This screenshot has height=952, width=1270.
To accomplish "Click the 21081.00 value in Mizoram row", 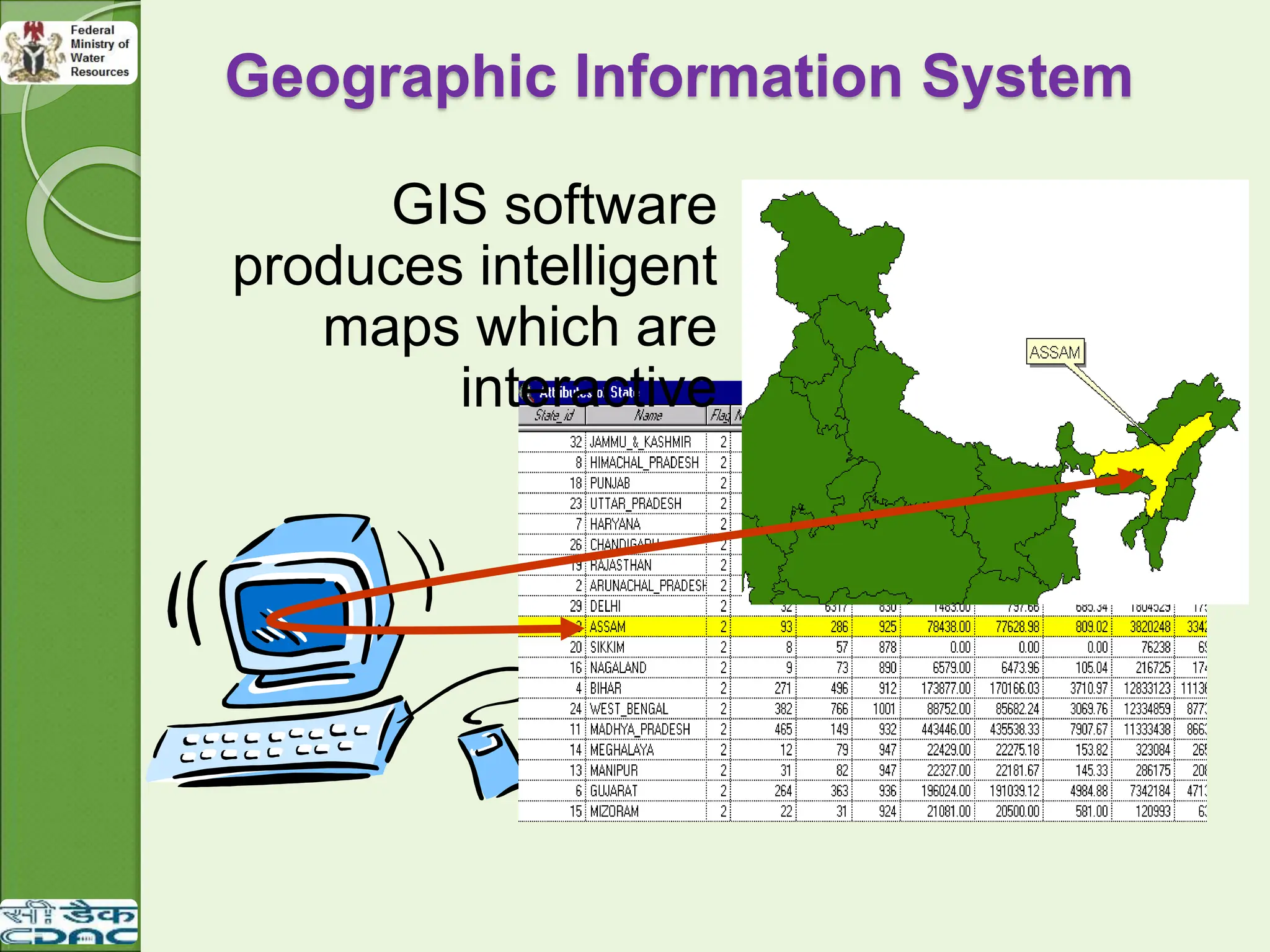I will click(948, 811).
